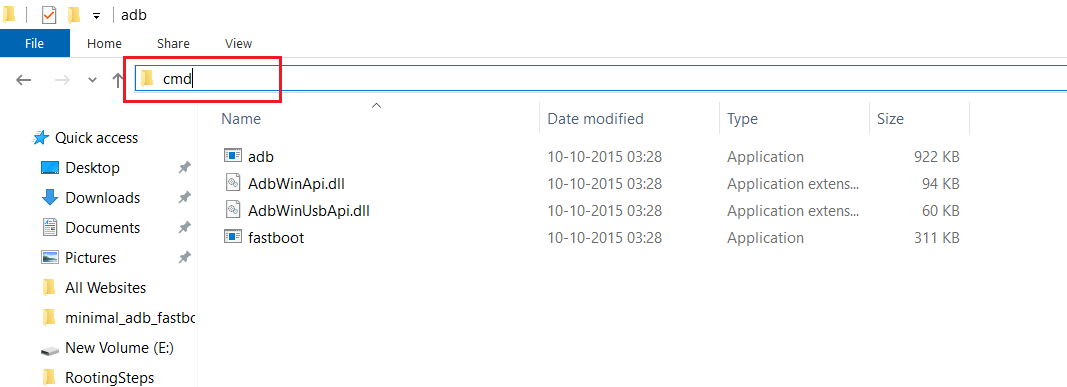Open New Volume (E:) drive
This screenshot has width=1067, height=387.
(119, 348)
